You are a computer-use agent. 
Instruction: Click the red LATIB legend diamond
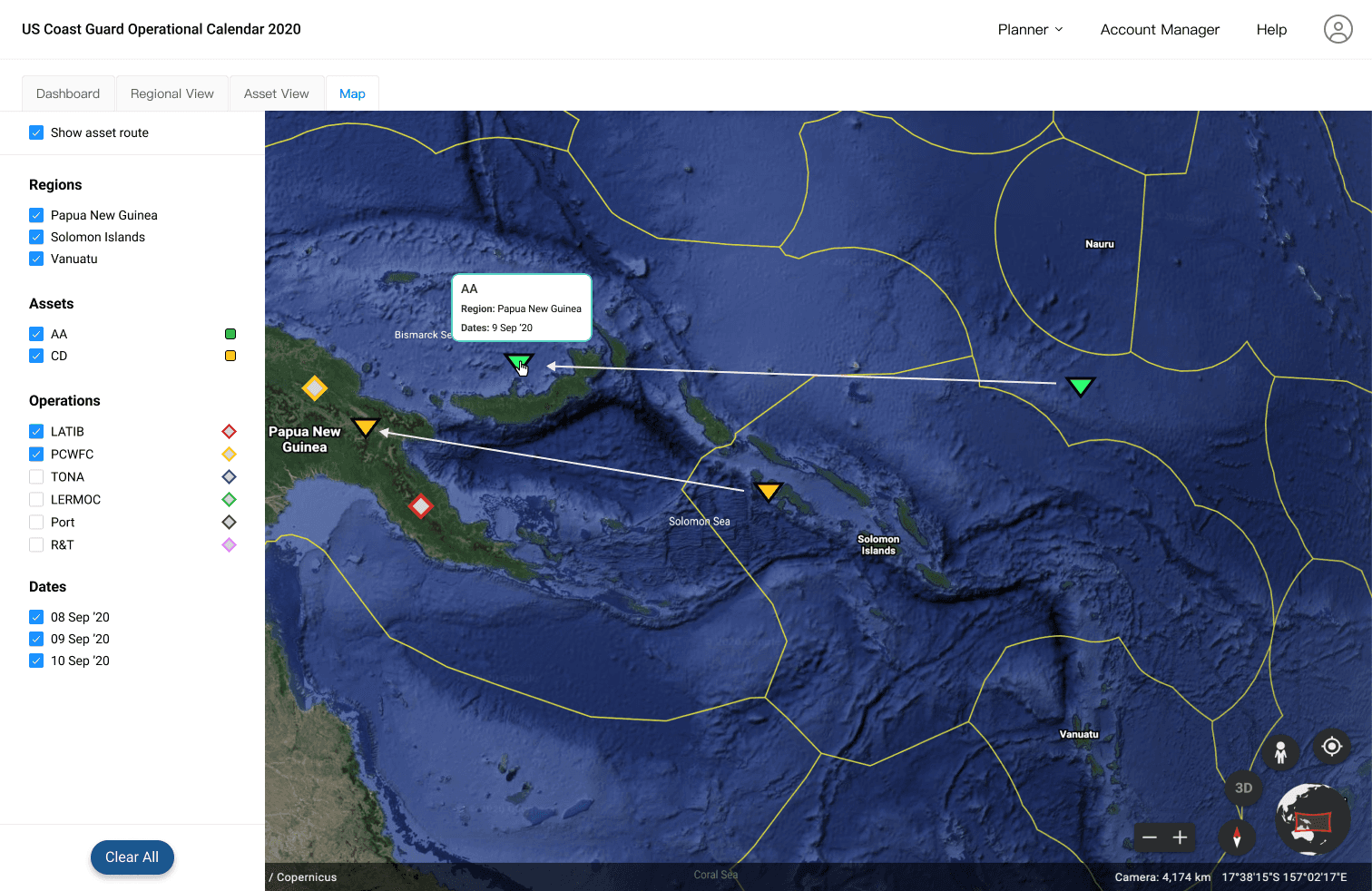(230, 431)
